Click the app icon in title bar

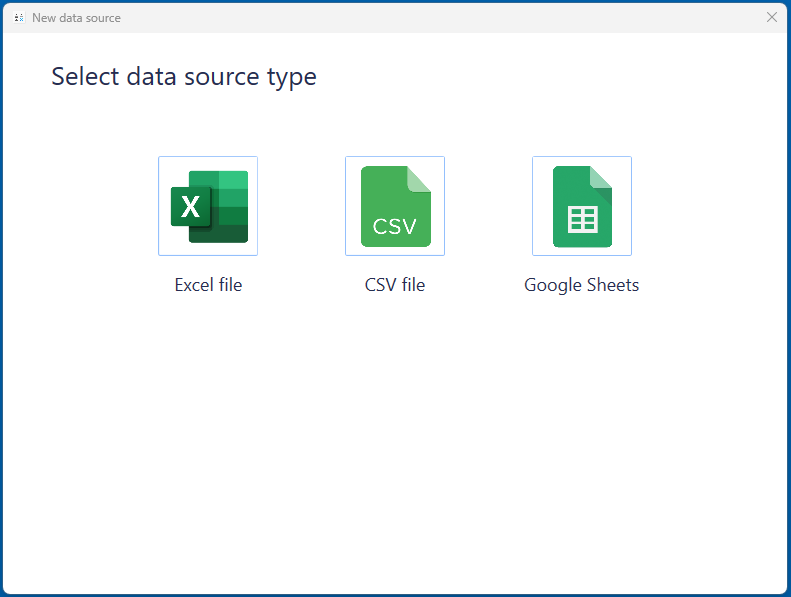coord(19,18)
